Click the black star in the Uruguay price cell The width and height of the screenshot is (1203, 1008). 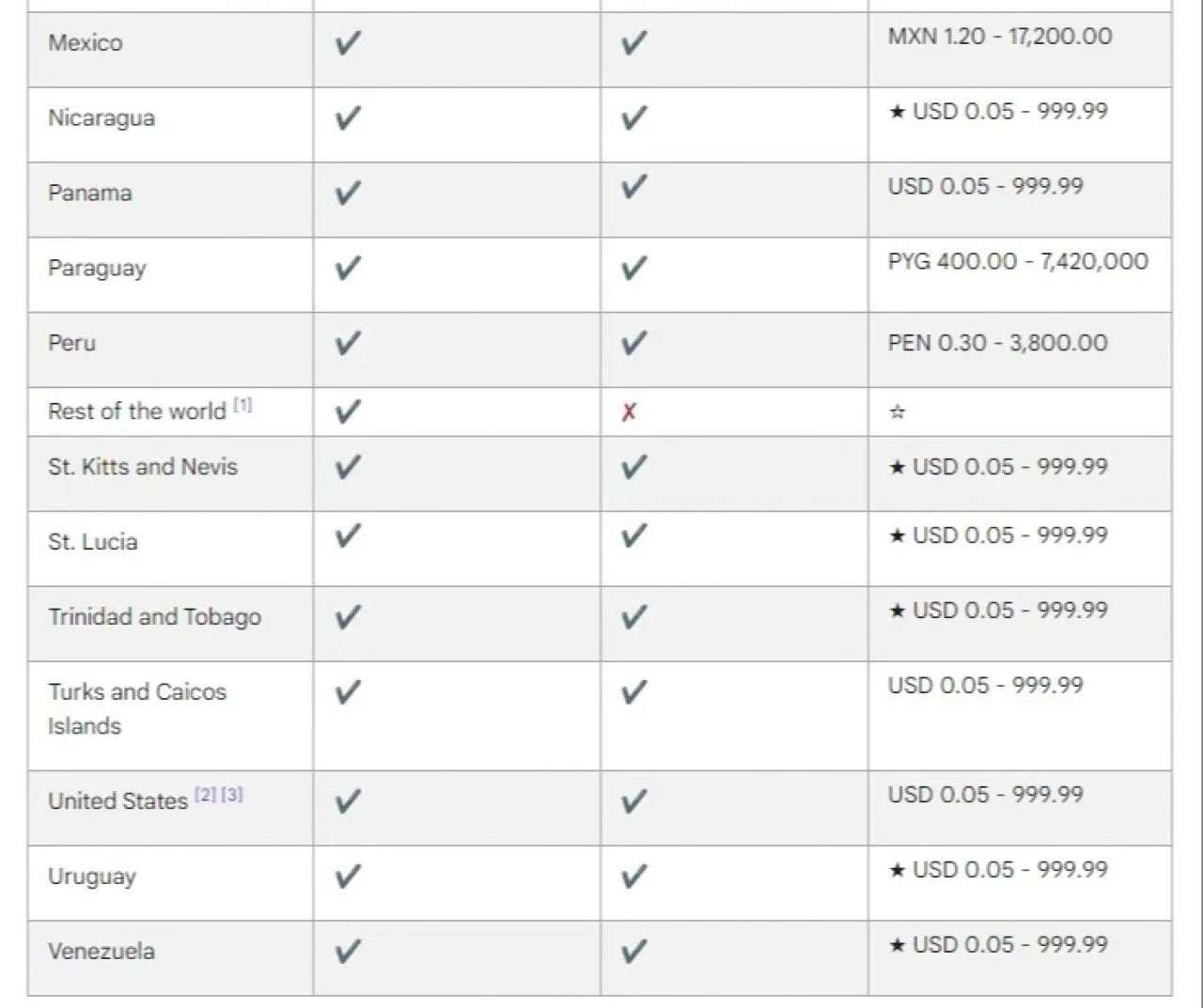pos(898,870)
